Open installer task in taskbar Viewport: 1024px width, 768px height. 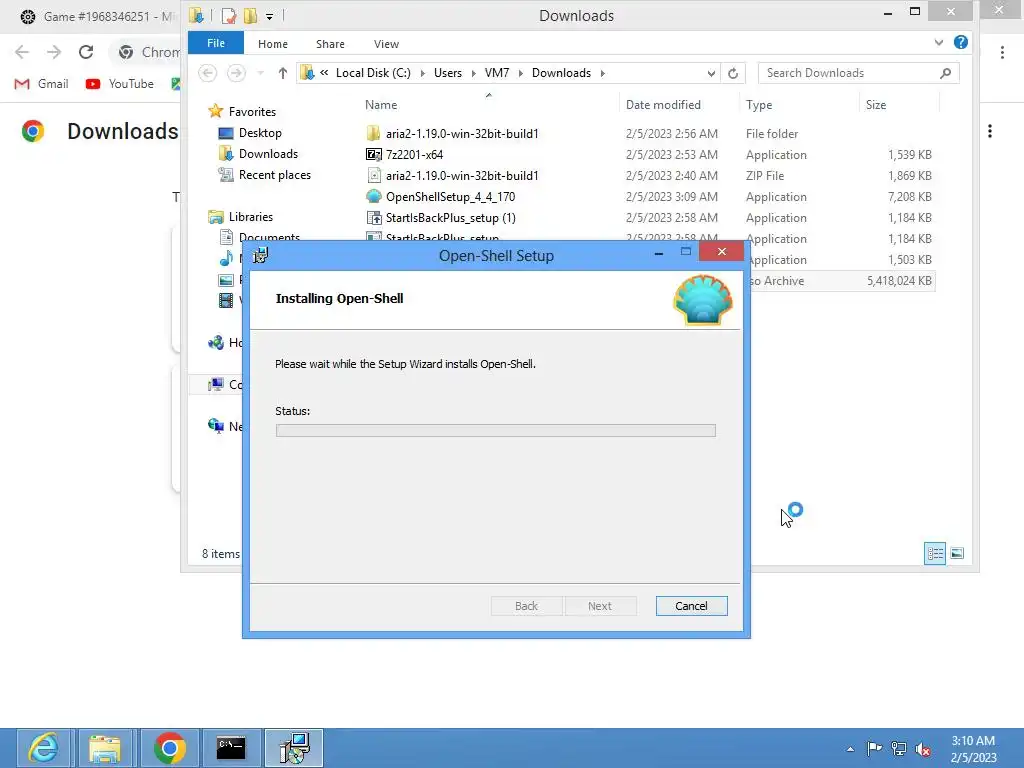coord(294,748)
